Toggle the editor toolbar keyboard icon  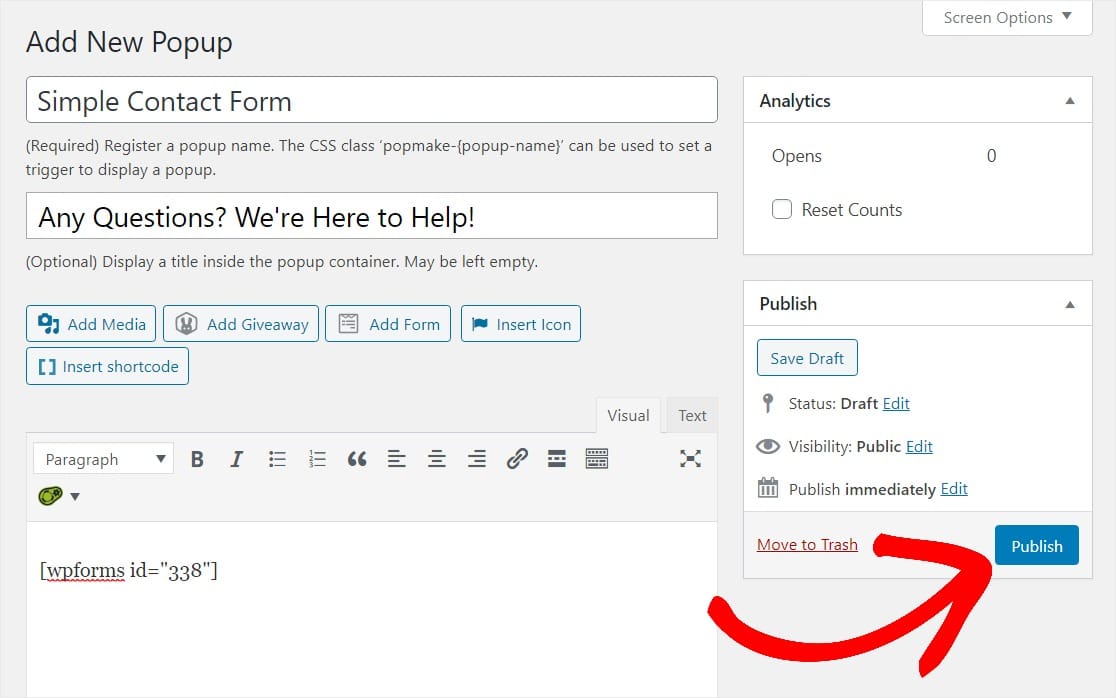coord(597,458)
